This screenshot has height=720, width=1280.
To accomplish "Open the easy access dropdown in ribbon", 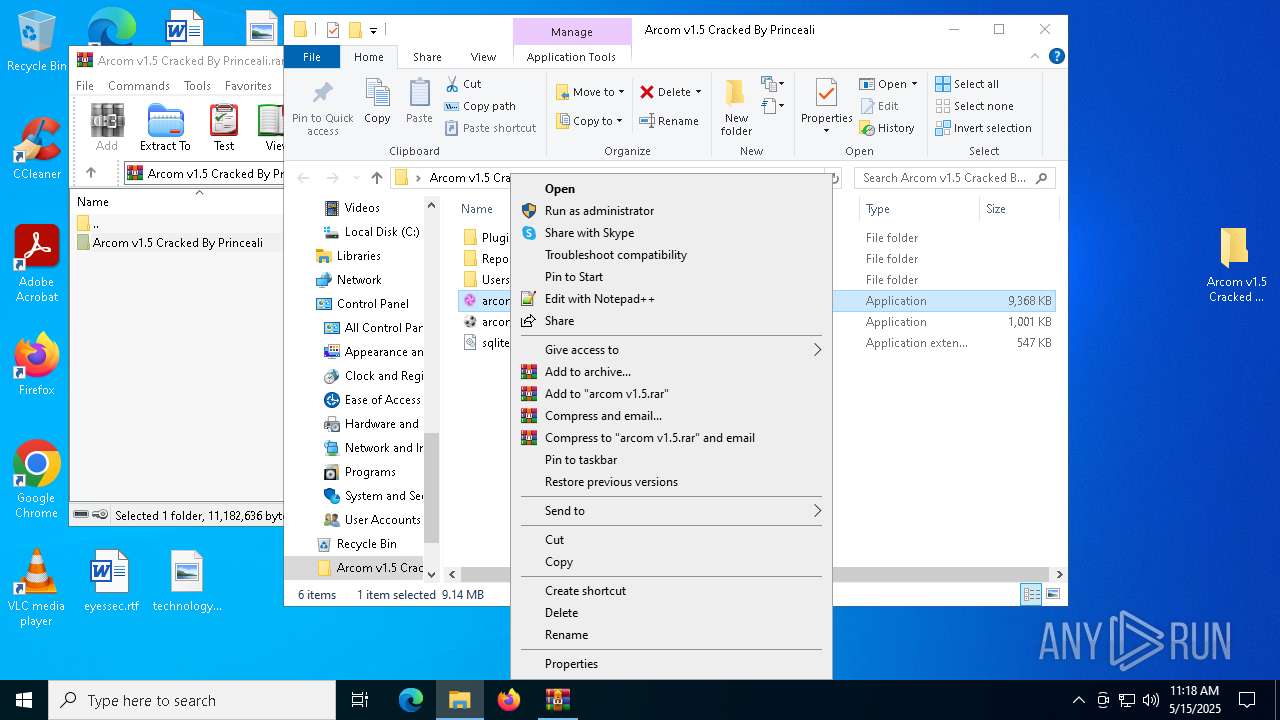I will click(x=772, y=105).
